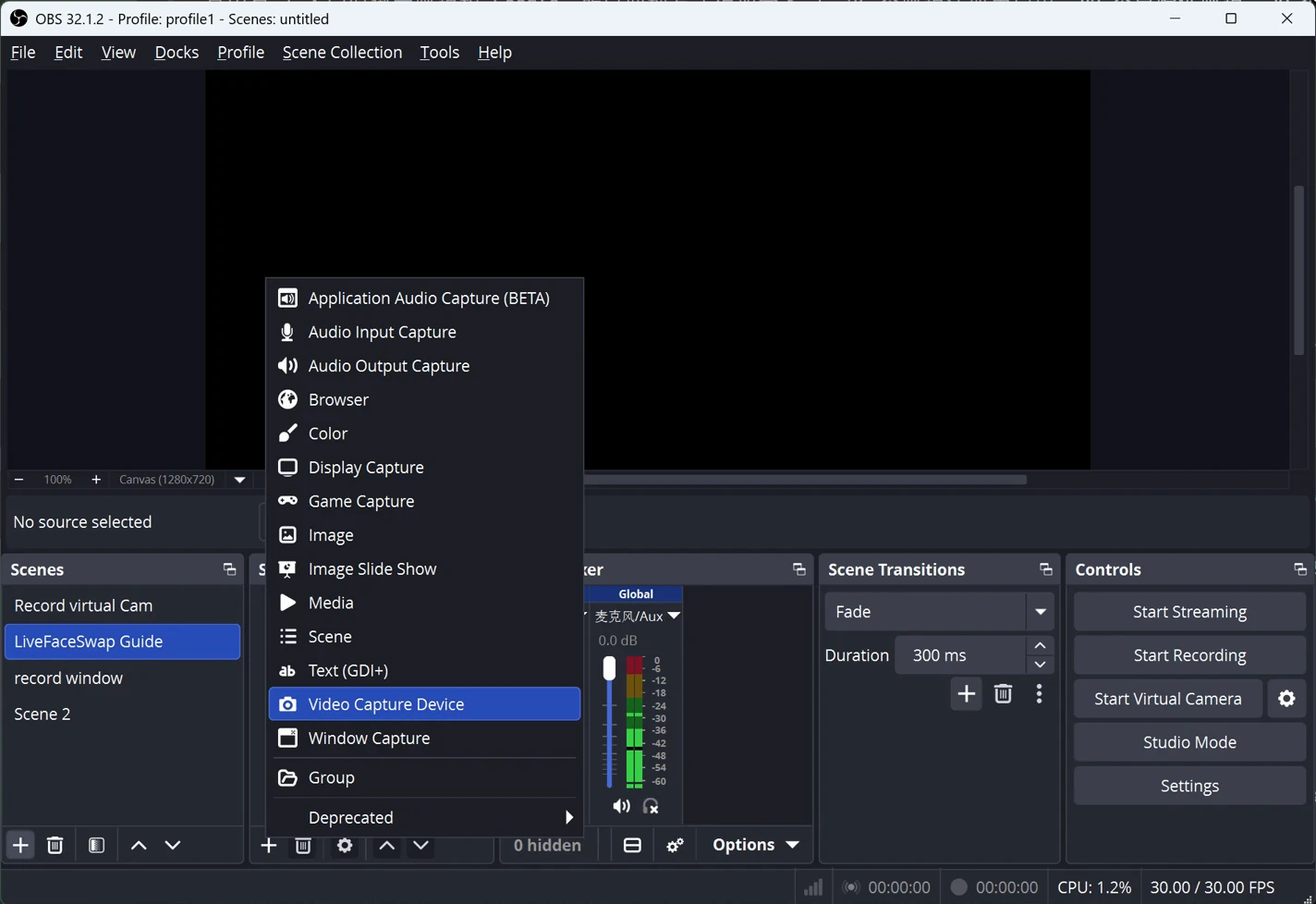
Task: Enable Studio Mode
Action: 1189,742
